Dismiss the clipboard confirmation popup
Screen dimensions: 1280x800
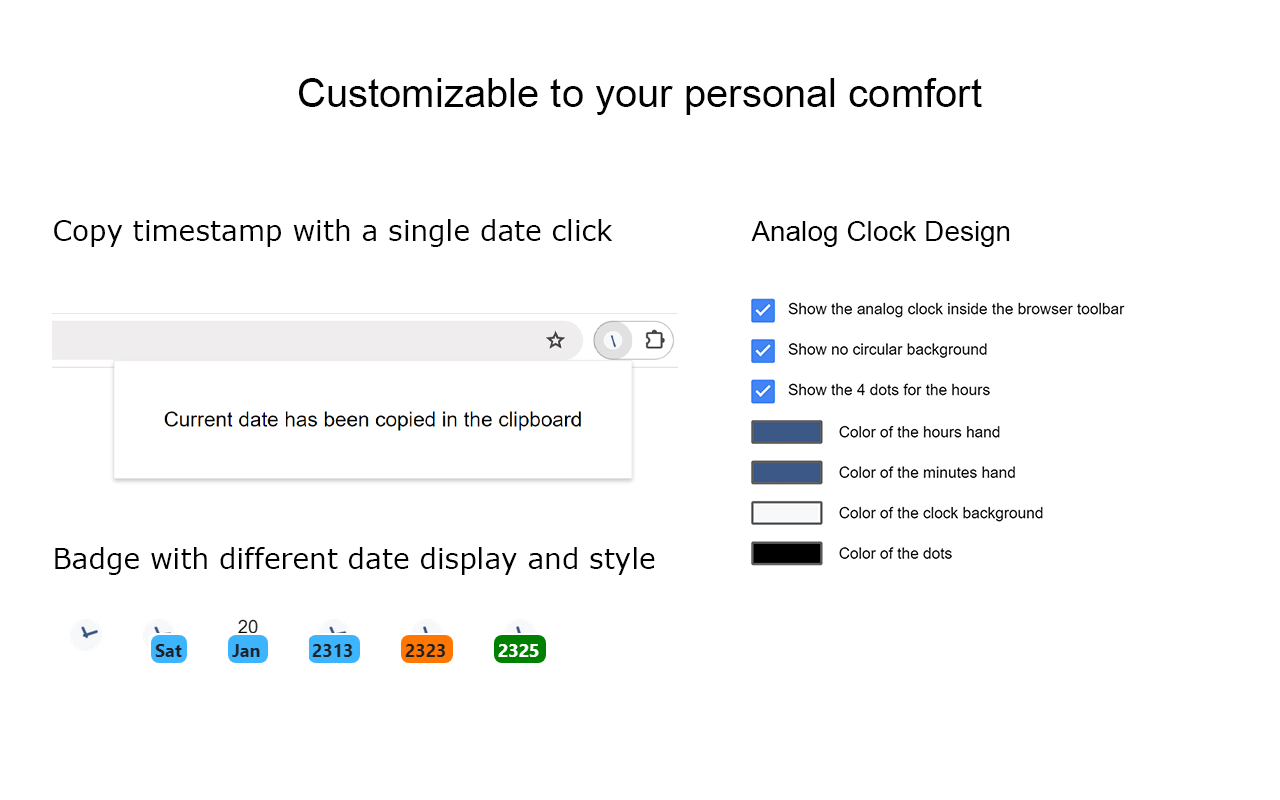point(372,419)
